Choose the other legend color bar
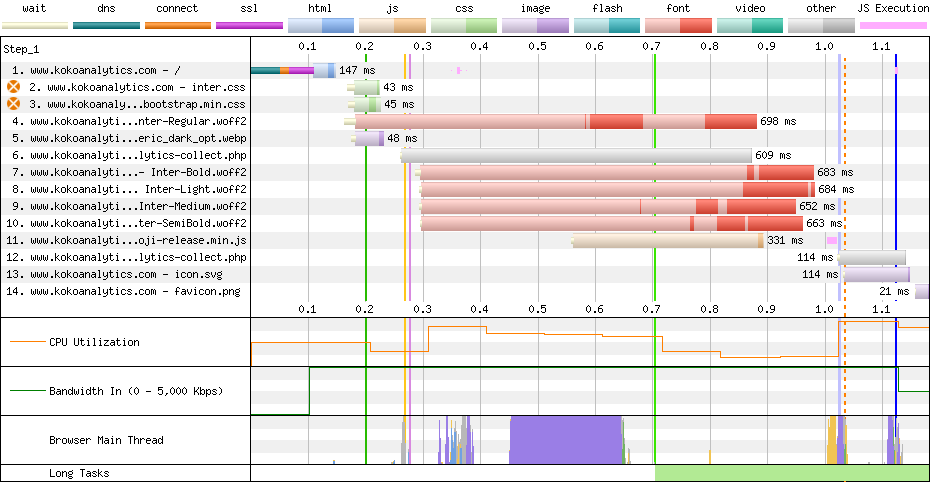The width and height of the screenshot is (930, 482). coord(821,25)
